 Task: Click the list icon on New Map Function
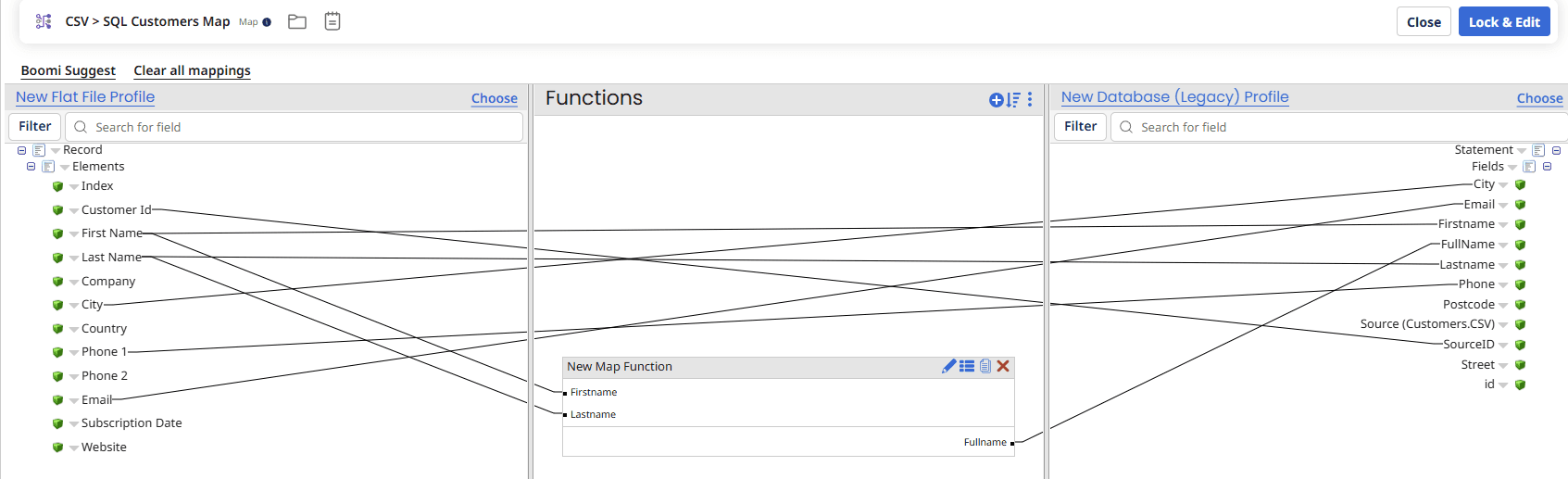967,367
